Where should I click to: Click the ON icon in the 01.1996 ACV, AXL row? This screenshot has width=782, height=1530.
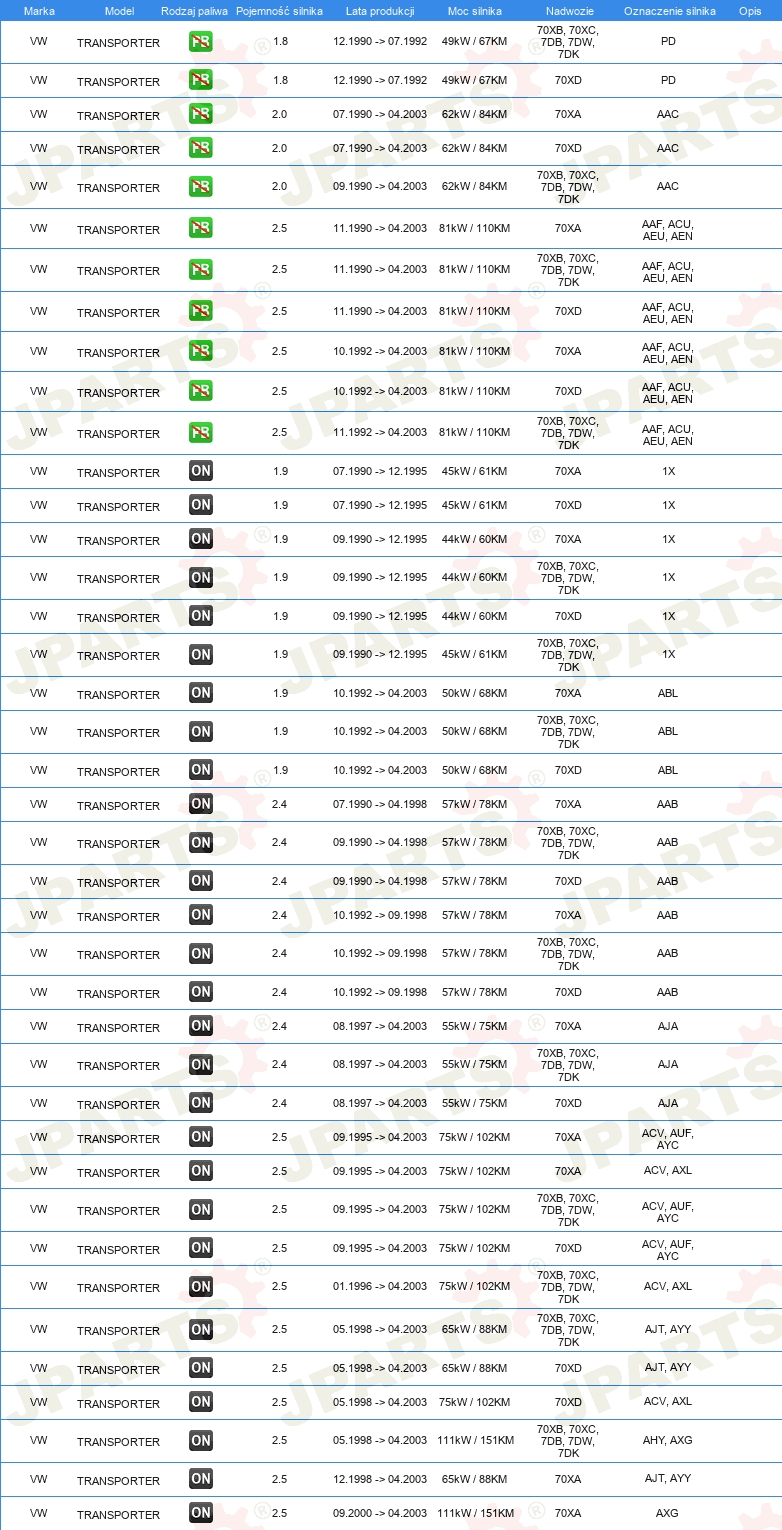(x=201, y=1287)
